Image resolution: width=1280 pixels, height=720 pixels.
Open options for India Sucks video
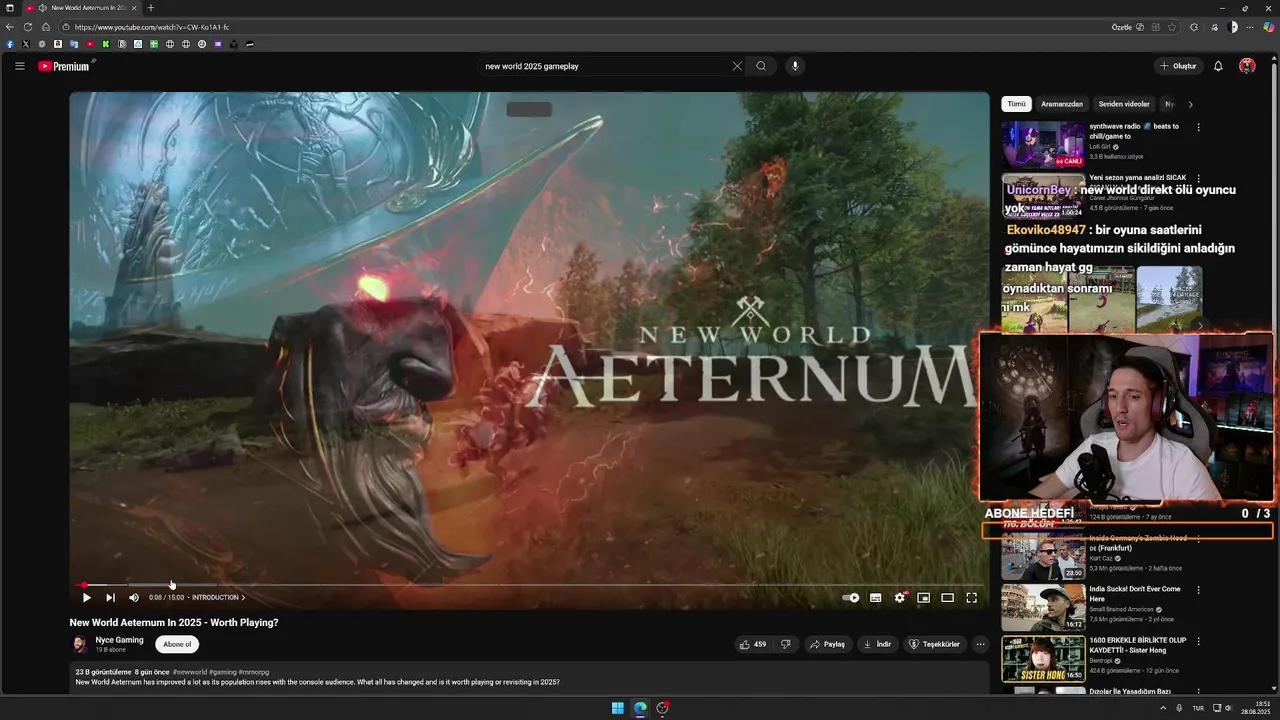1198,590
